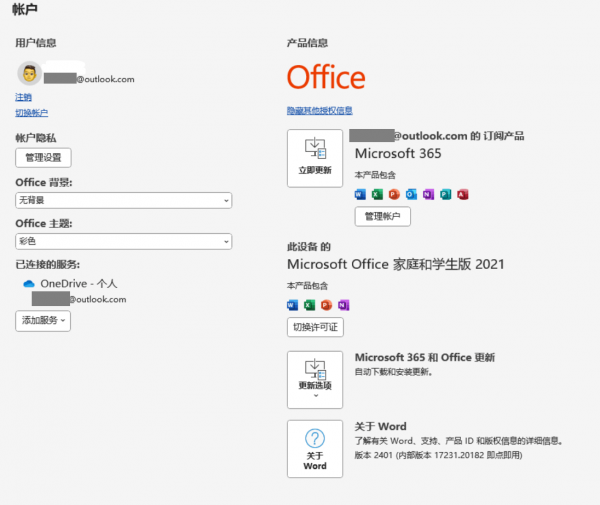Click the 切换帐户 switch account link
This screenshot has height=505, width=600.
(x=31, y=113)
